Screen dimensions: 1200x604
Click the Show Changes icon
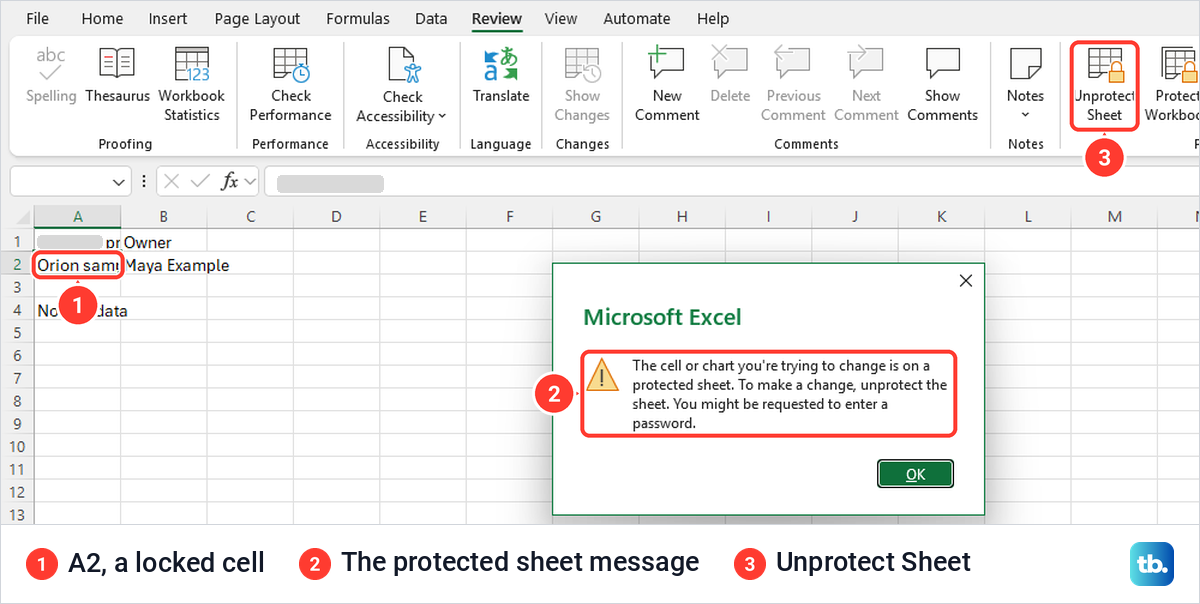[582, 63]
